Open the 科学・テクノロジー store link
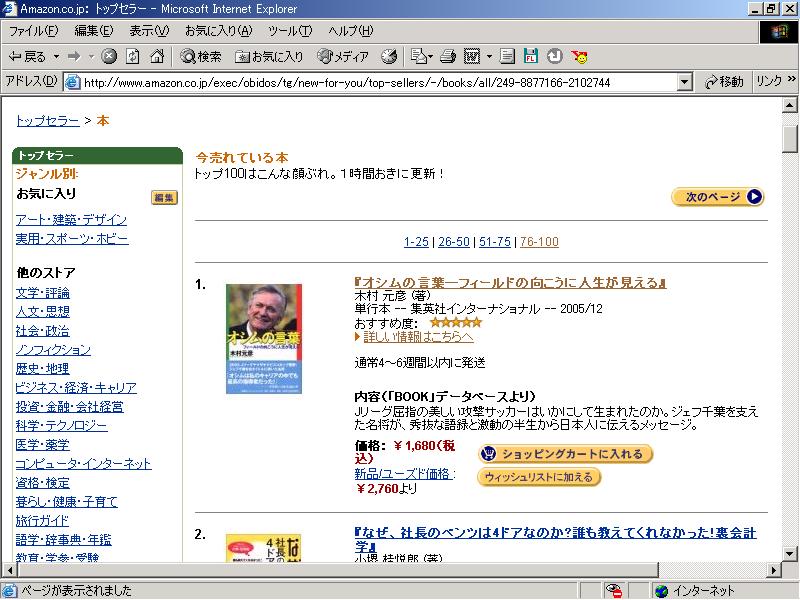Screen dimensions: 800x600 point(61,426)
